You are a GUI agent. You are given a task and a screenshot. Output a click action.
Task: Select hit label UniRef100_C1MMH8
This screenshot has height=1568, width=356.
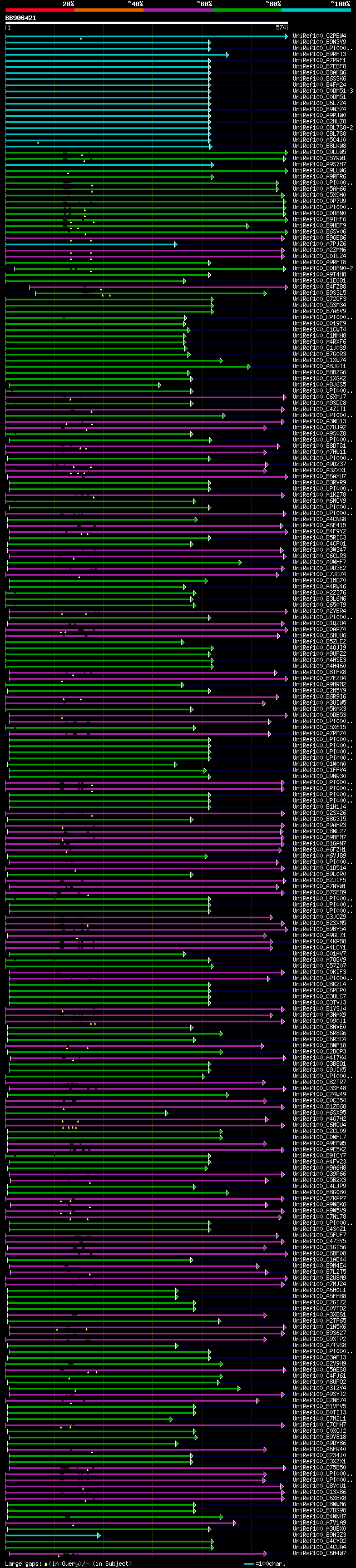[319, 335]
